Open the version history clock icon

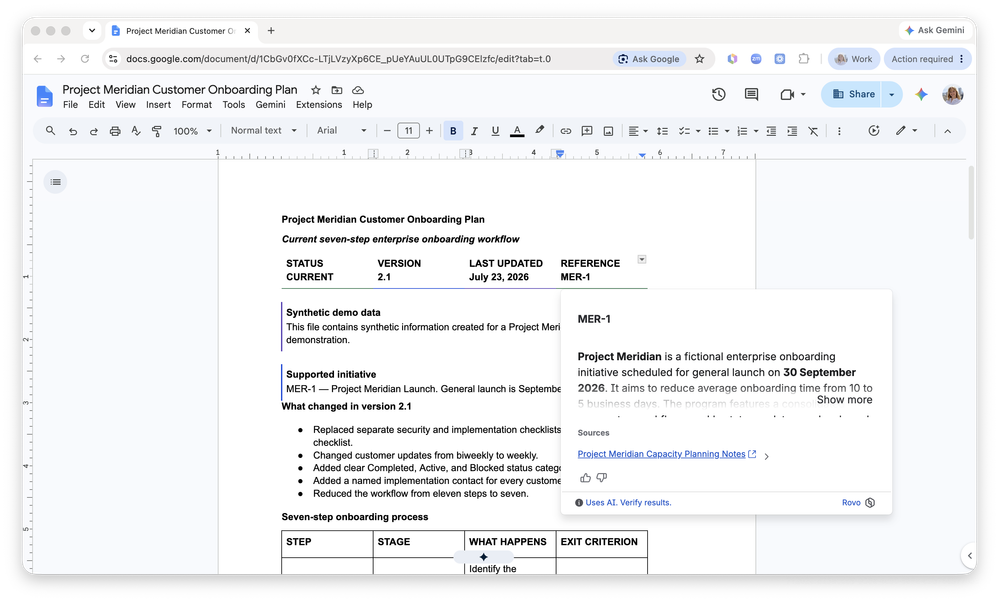coord(719,94)
